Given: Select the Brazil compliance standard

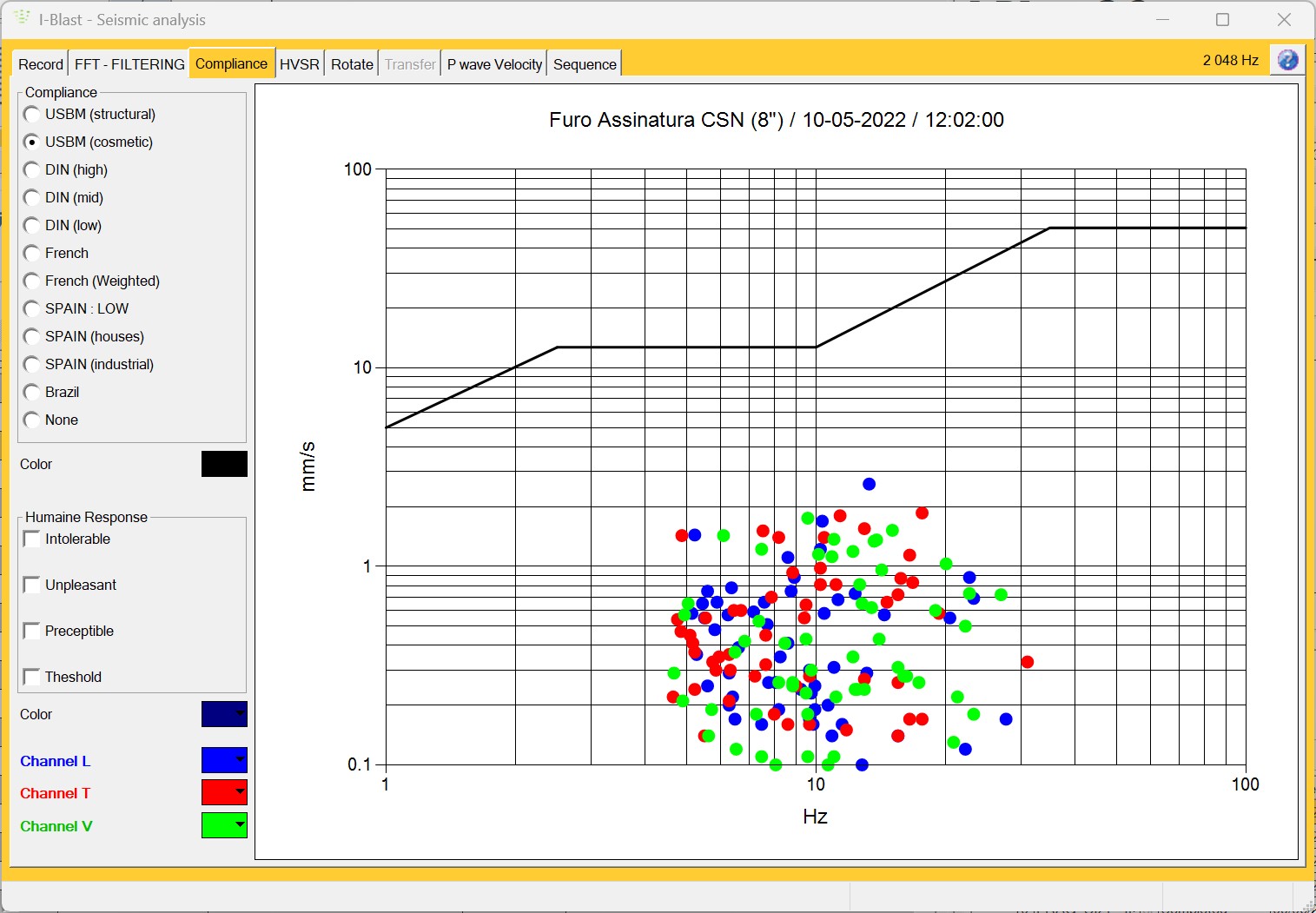Looking at the screenshot, I should click(x=32, y=392).
